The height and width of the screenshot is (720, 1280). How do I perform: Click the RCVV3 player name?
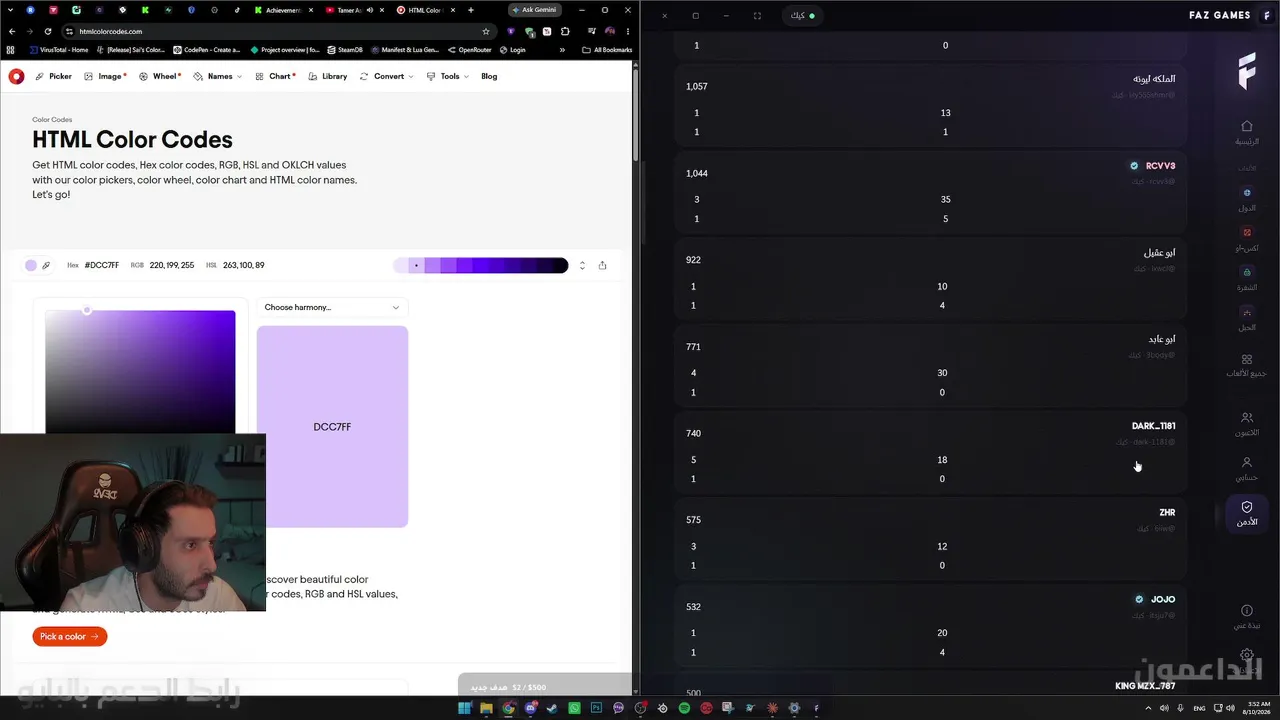1160,166
